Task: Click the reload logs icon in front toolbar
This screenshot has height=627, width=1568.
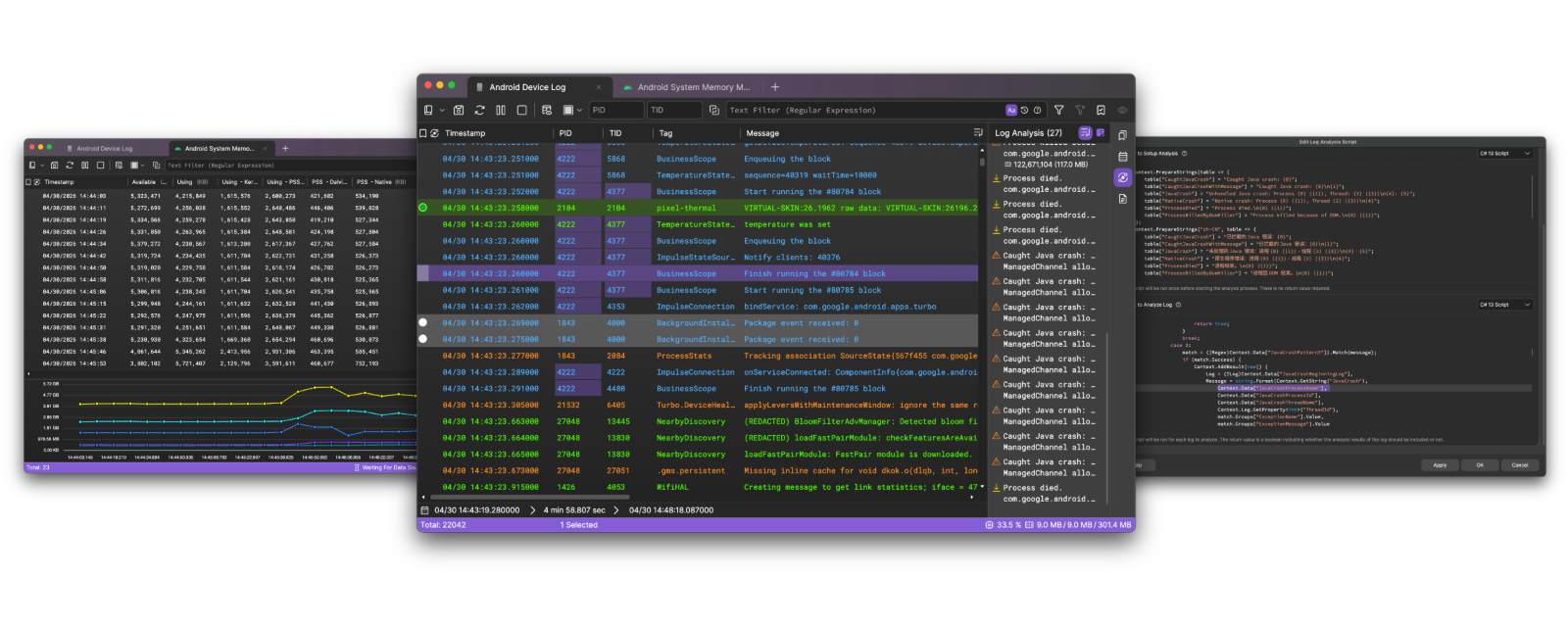Action: coord(479,110)
